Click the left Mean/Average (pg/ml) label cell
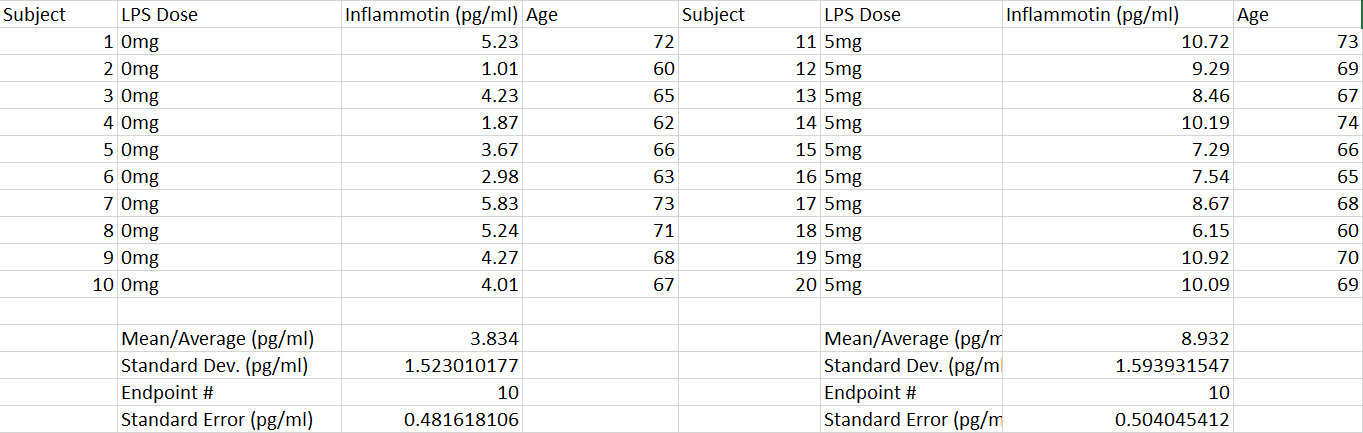Viewport: 1363px width, 433px height. [x=229, y=339]
